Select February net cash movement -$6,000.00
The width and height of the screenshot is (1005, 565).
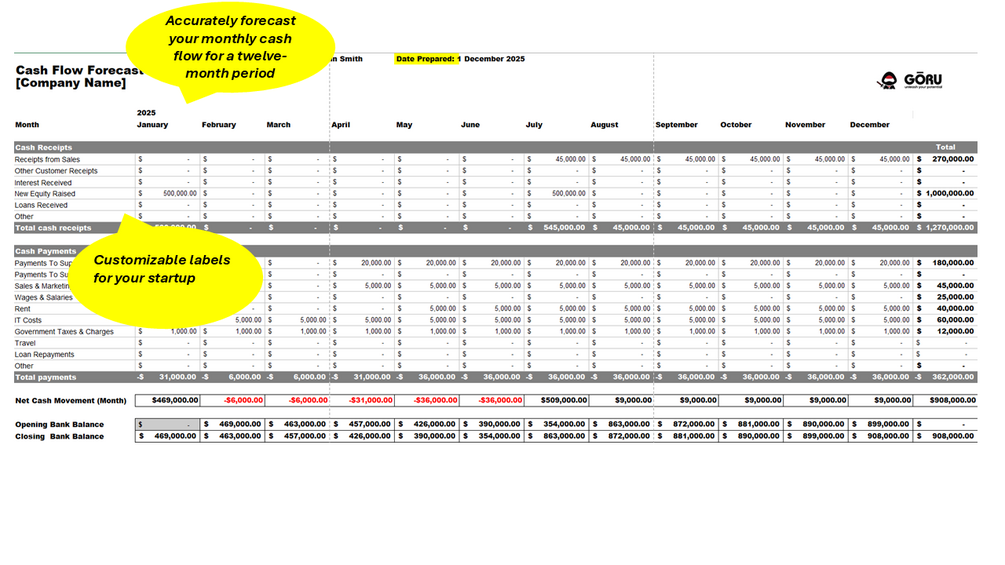[x=233, y=400]
